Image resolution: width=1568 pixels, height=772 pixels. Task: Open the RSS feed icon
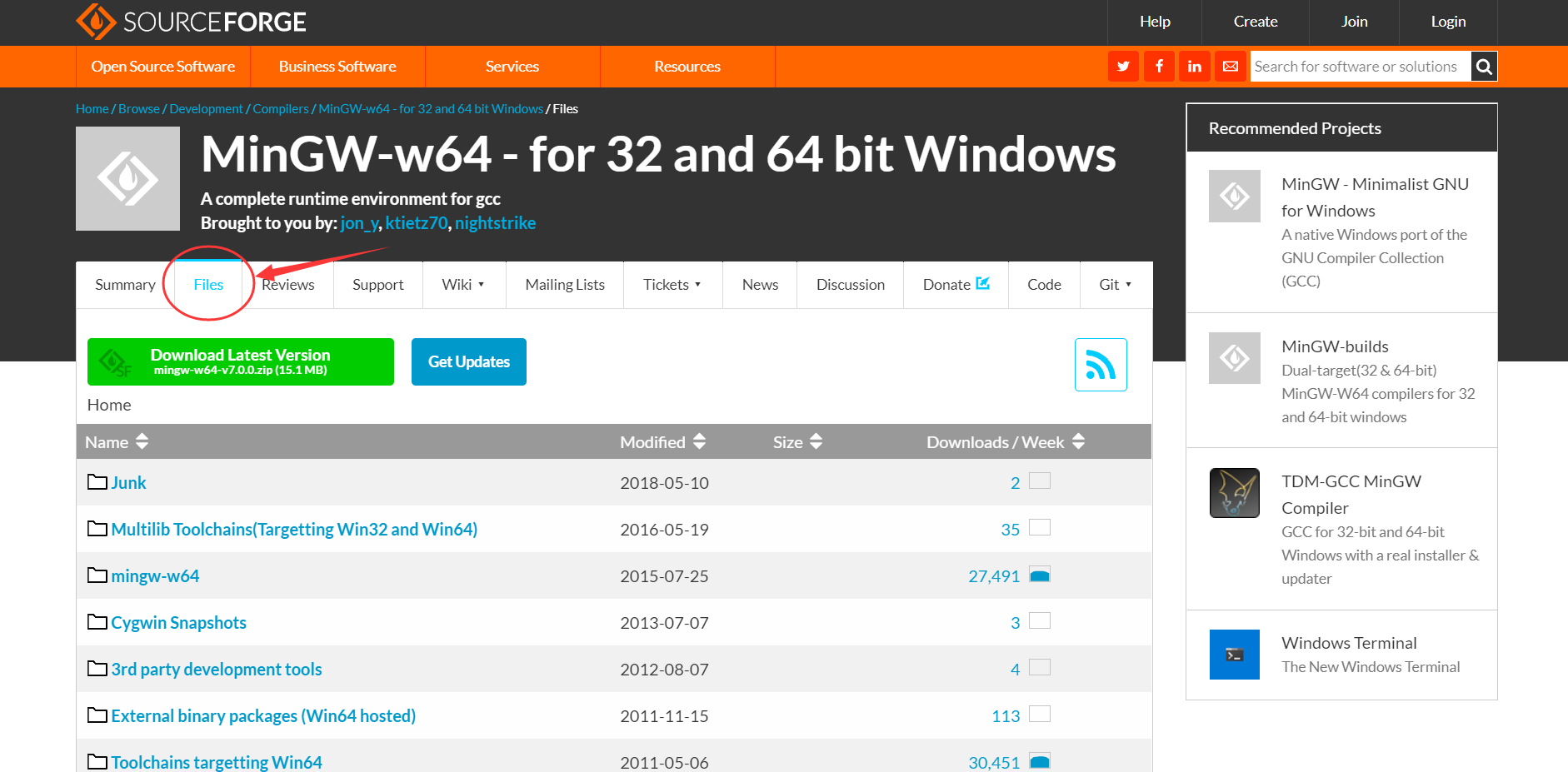(1101, 365)
